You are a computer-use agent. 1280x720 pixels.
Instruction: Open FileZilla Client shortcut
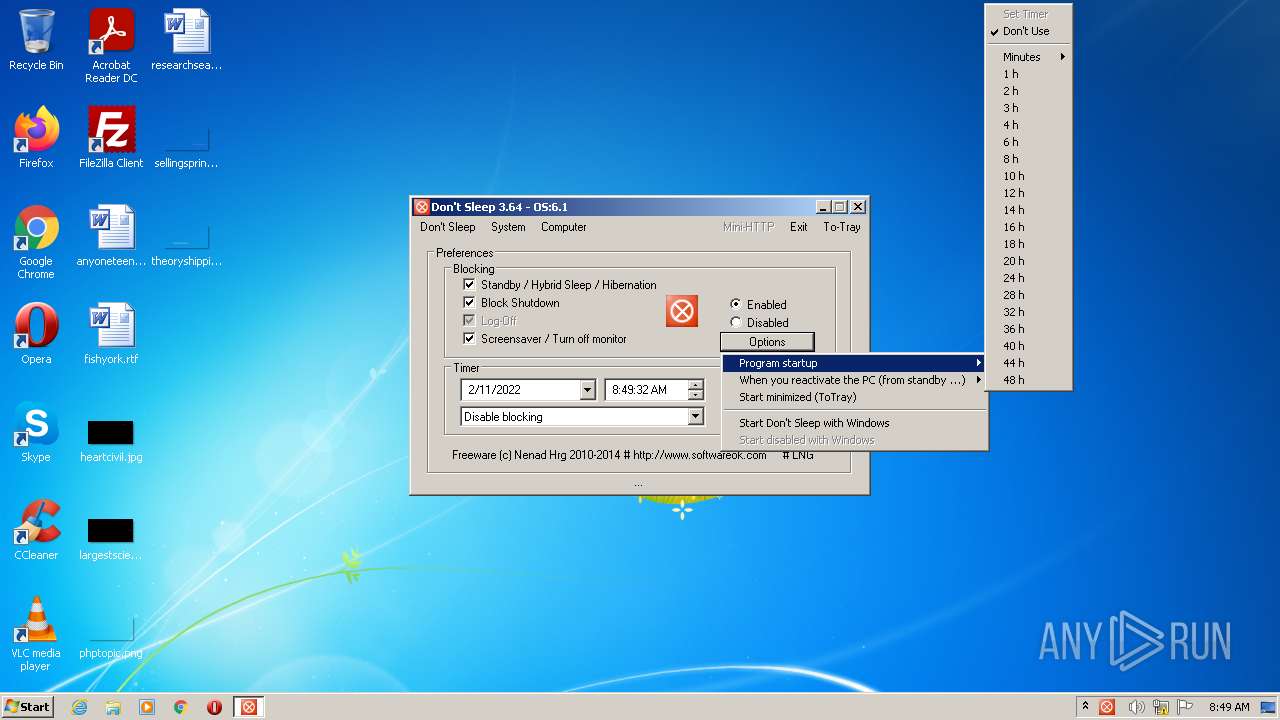pos(111,138)
